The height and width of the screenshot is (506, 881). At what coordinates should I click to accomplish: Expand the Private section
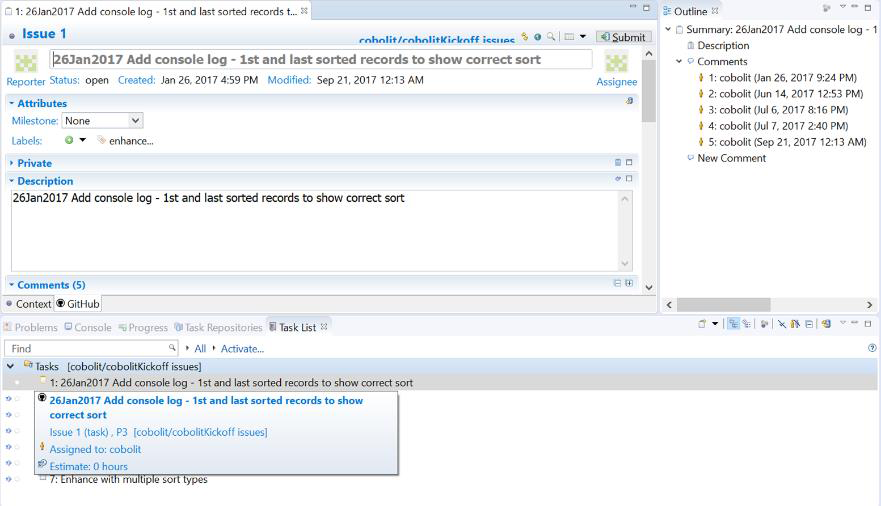click(11, 163)
